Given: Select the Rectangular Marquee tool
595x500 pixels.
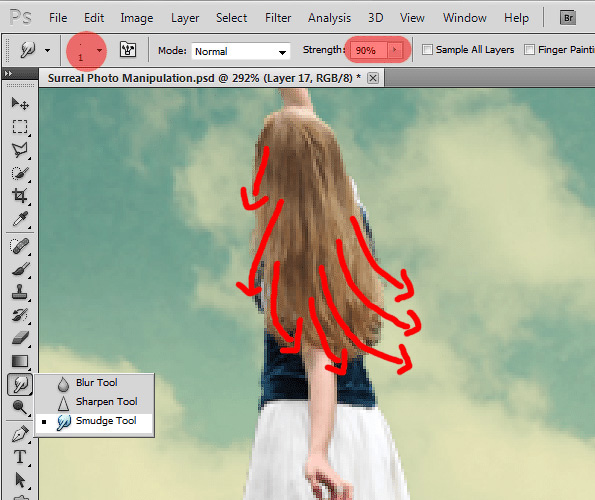Looking at the screenshot, I should tap(20, 127).
